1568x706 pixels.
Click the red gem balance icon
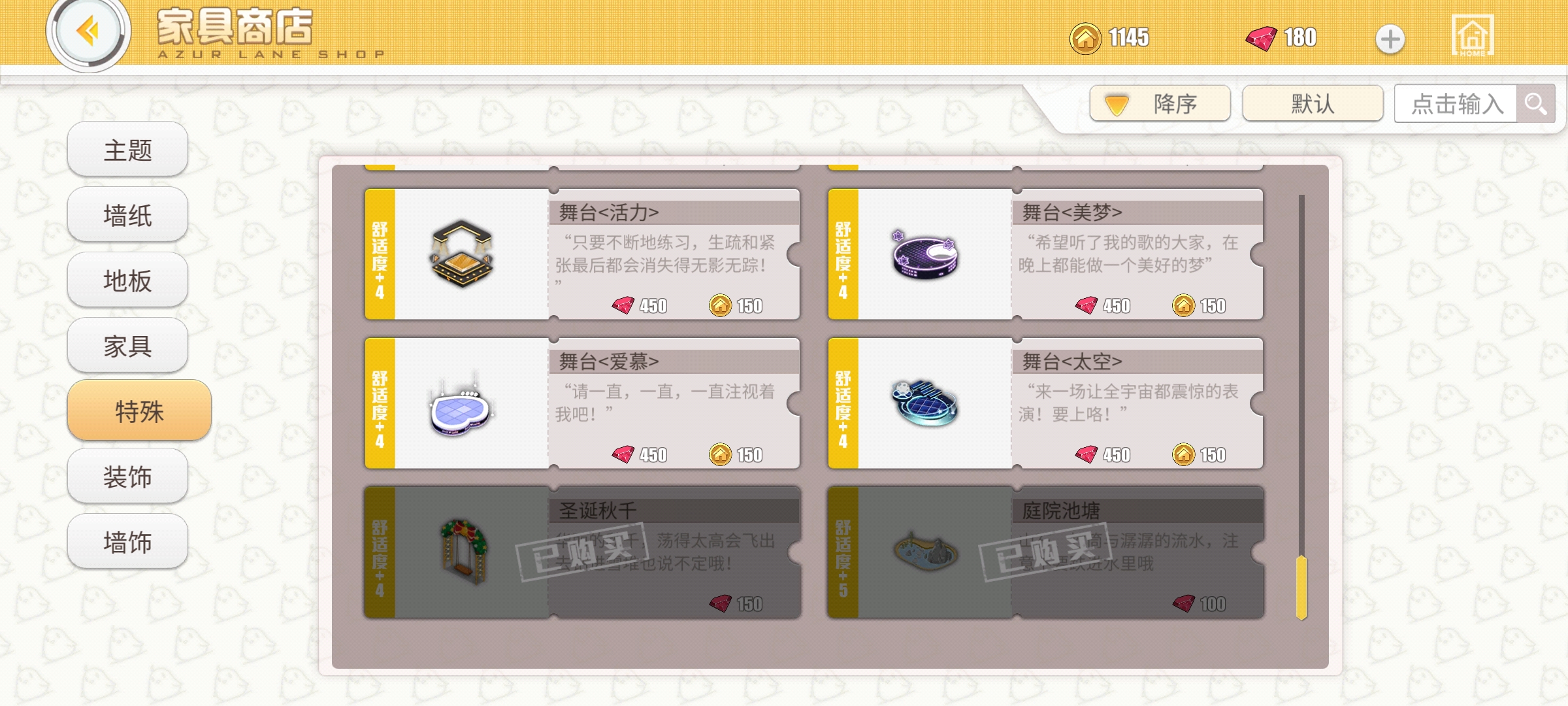pos(1261,39)
